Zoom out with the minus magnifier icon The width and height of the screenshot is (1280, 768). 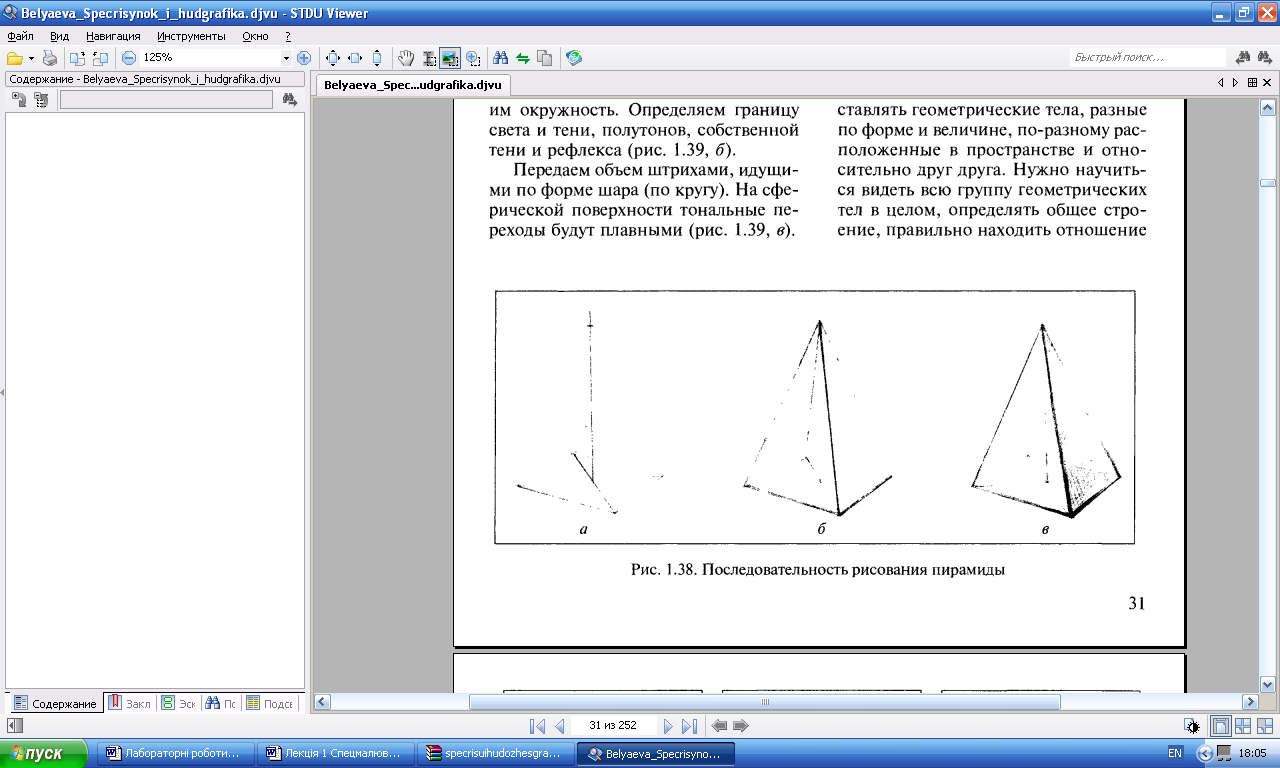(x=129, y=58)
